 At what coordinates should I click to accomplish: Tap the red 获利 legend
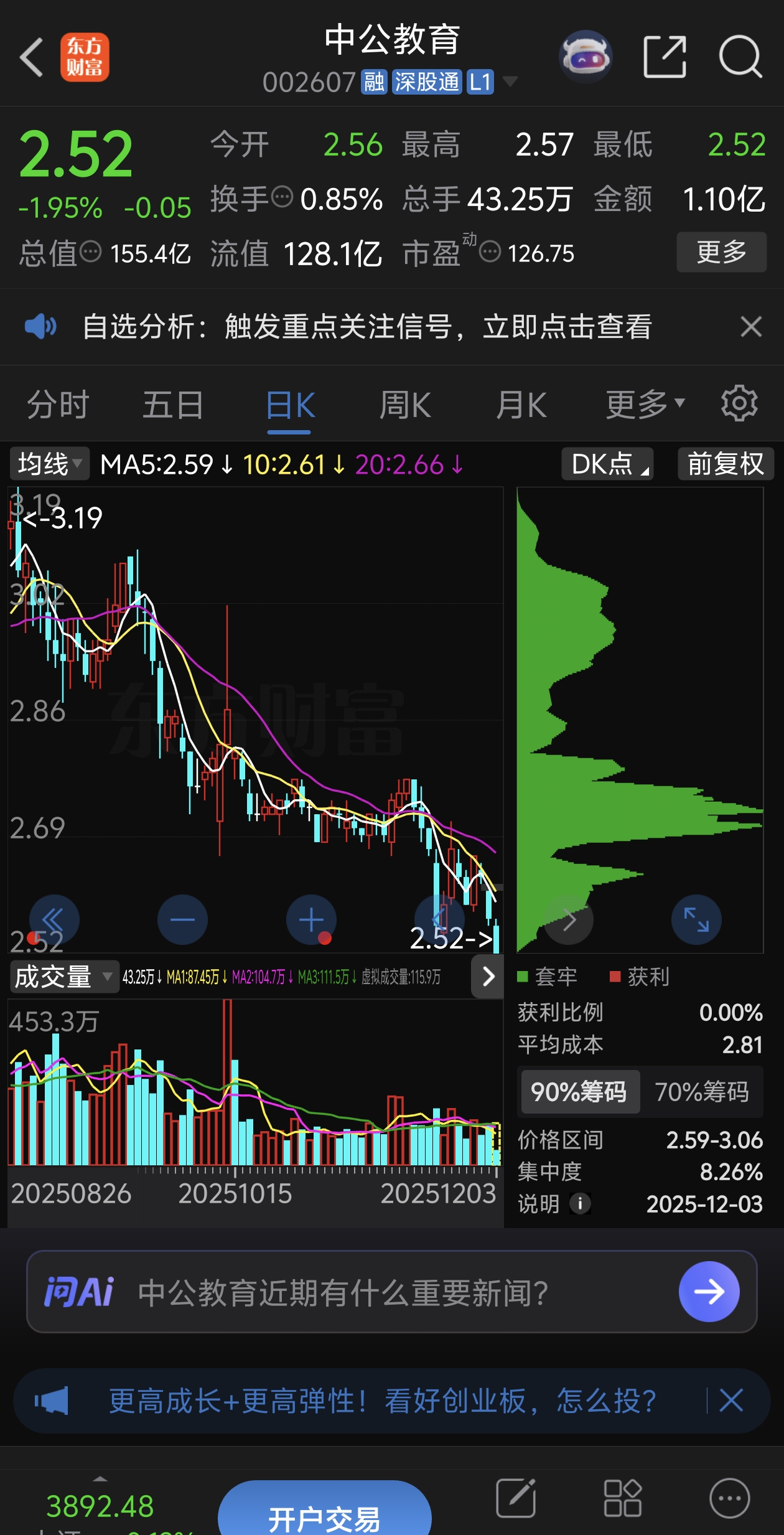click(640, 977)
